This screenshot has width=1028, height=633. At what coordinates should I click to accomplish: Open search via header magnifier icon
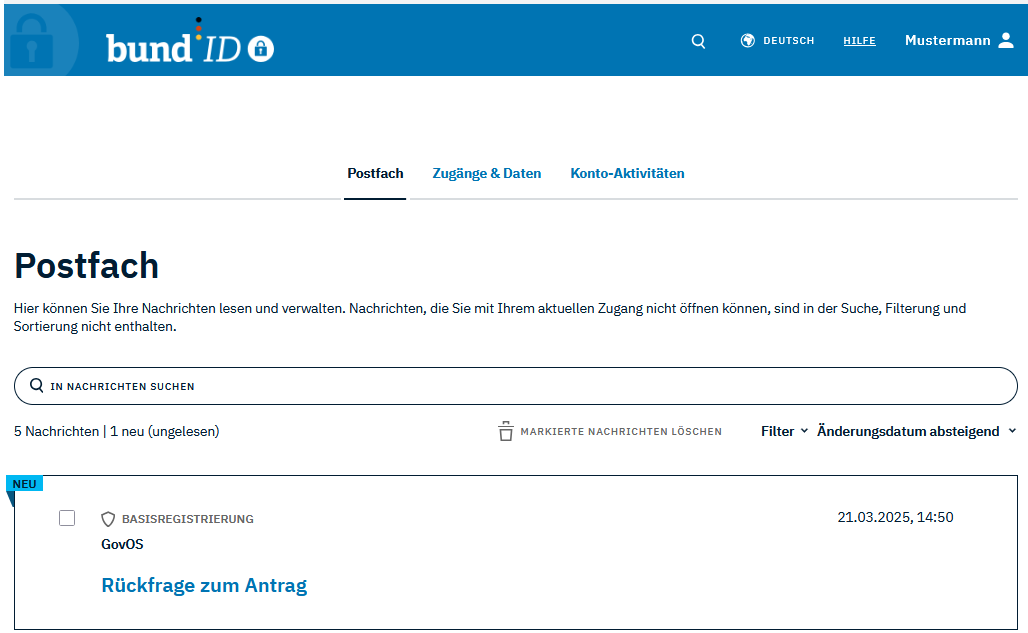pyautogui.click(x=698, y=41)
